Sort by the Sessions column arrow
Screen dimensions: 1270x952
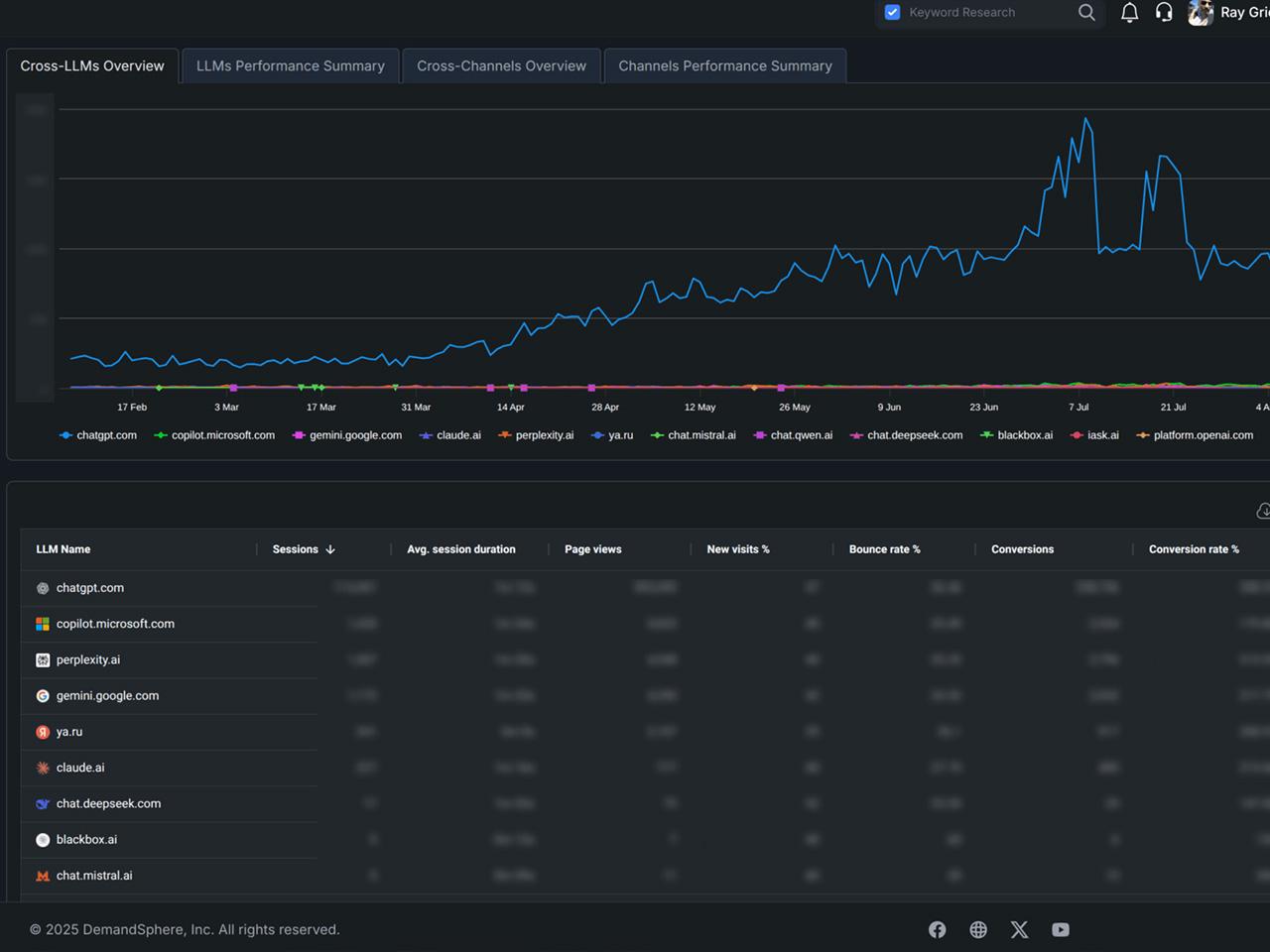point(330,549)
